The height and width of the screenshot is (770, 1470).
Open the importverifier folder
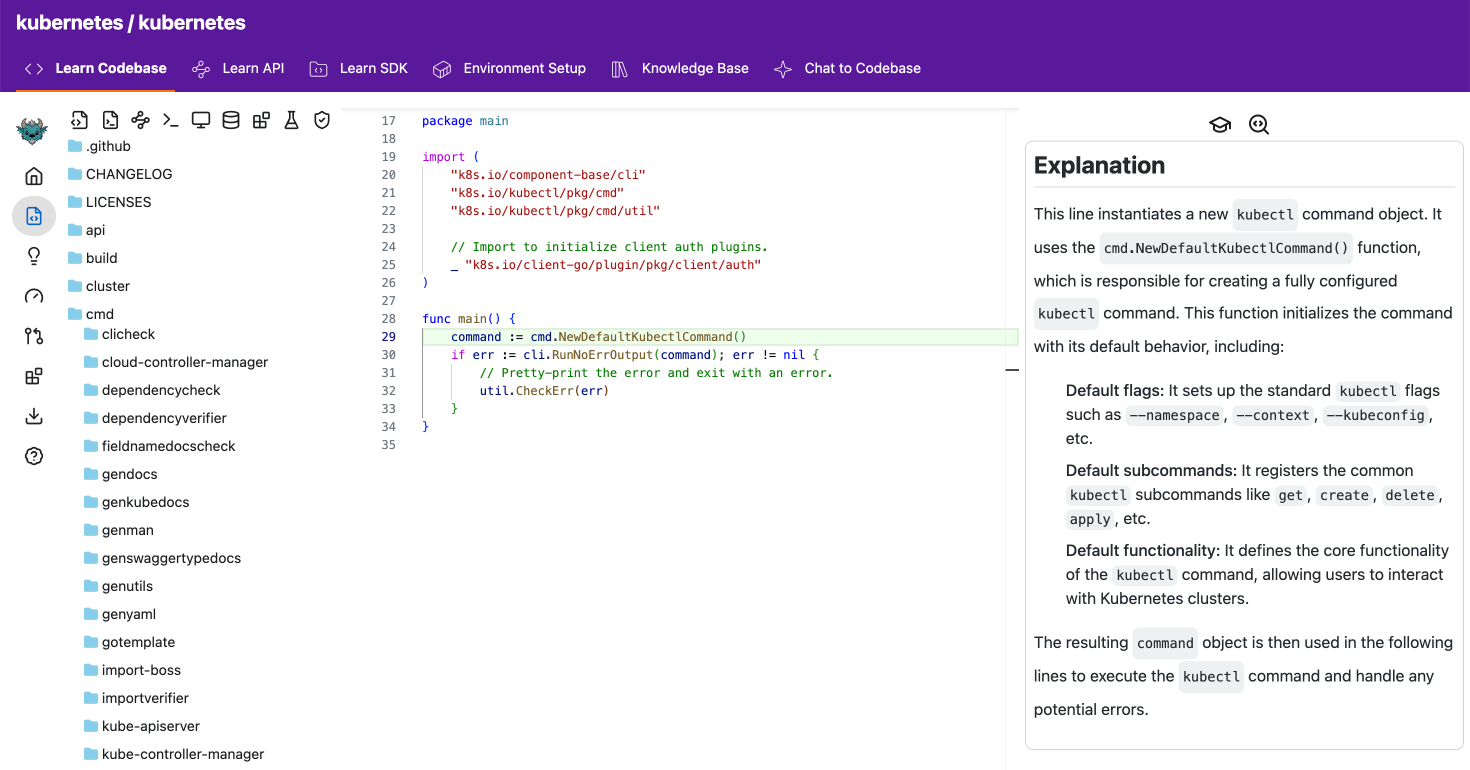[136, 698]
